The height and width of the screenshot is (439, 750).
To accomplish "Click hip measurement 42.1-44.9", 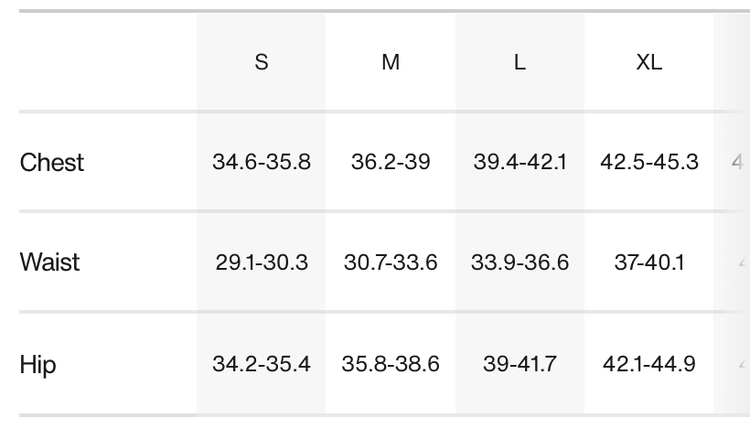I will (x=649, y=364).
